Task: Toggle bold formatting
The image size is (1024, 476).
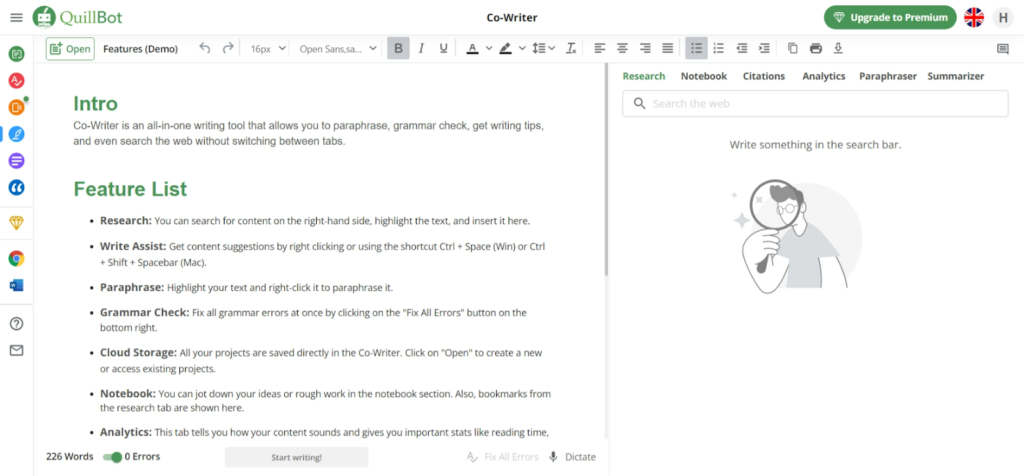Action: (x=398, y=48)
